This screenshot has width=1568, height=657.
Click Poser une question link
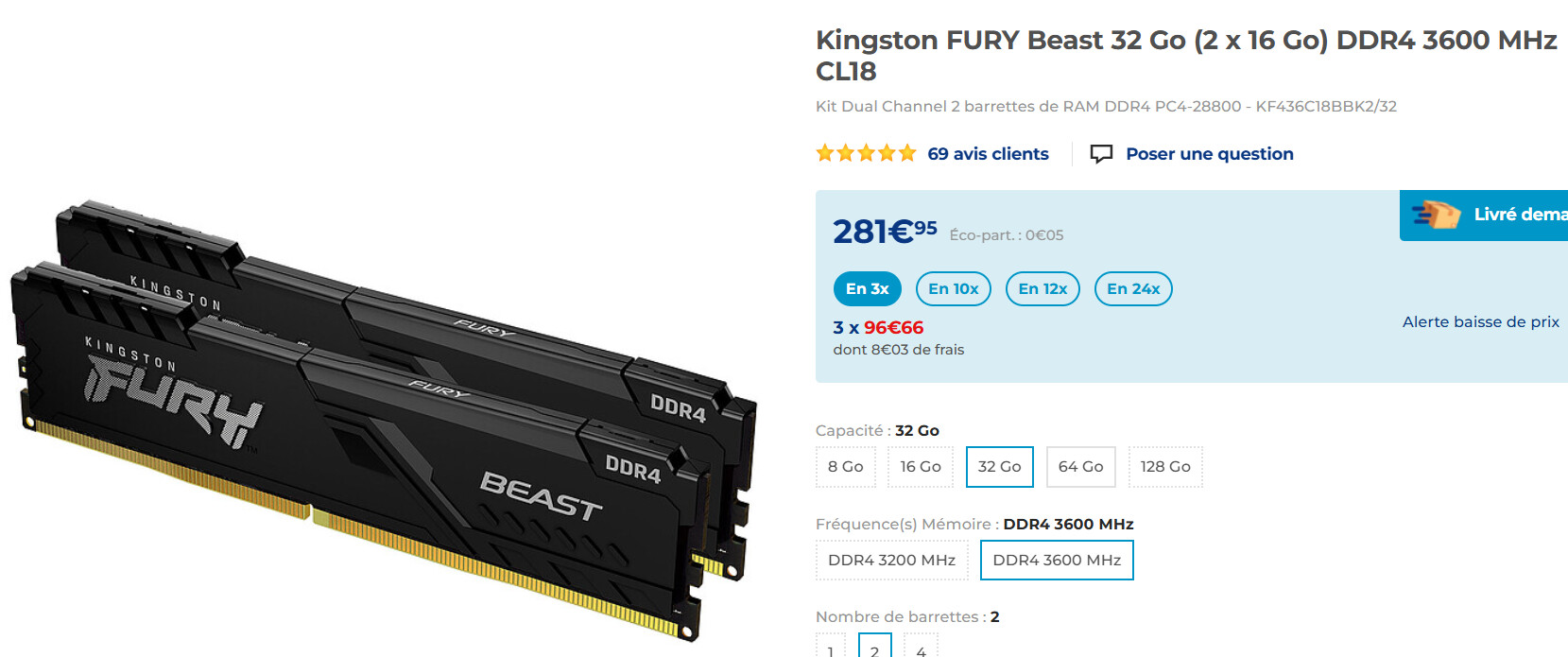(x=1210, y=154)
